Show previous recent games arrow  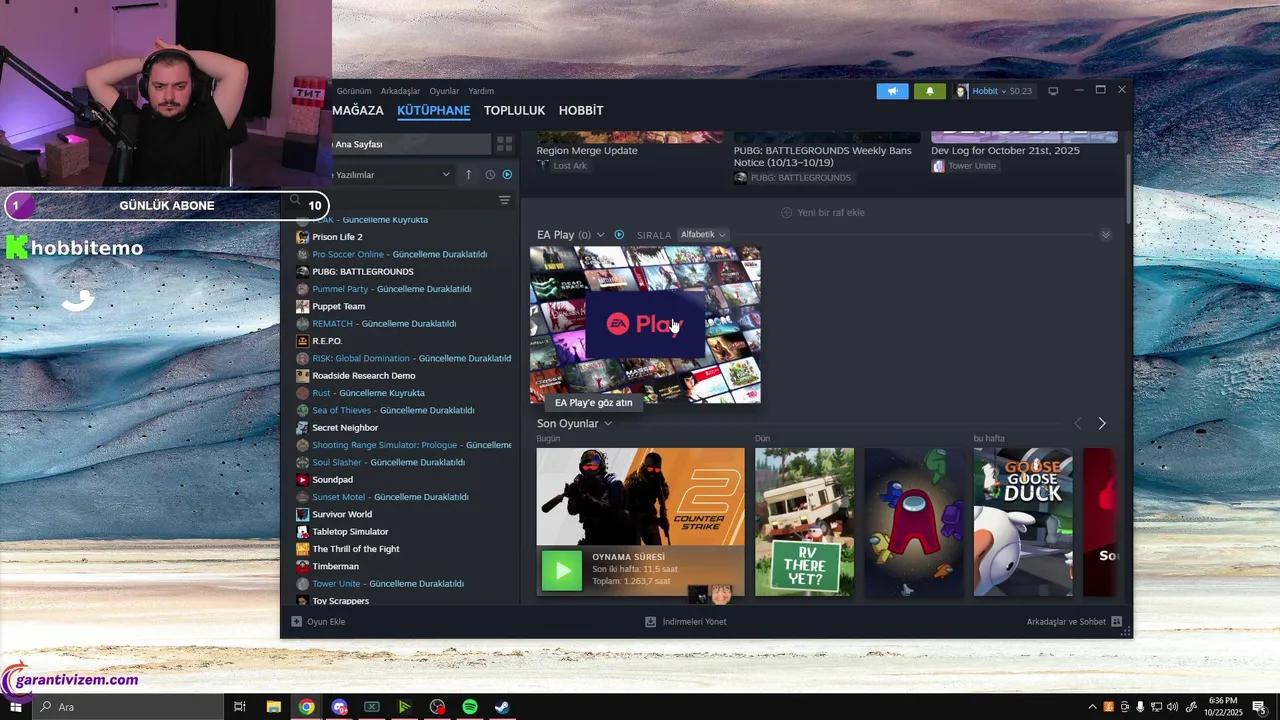click(1078, 424)
